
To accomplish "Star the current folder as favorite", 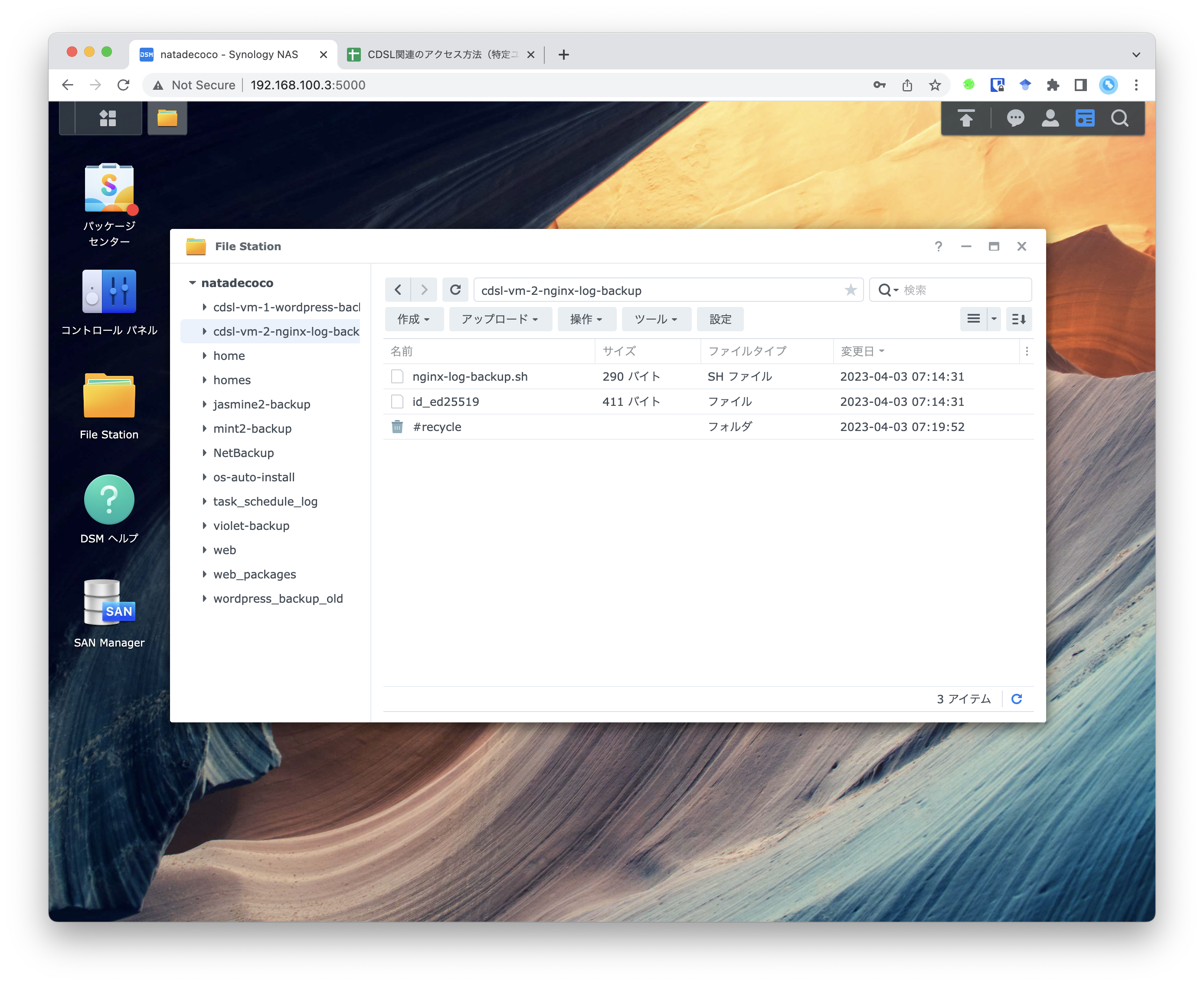I will click(x=851, y=290).
